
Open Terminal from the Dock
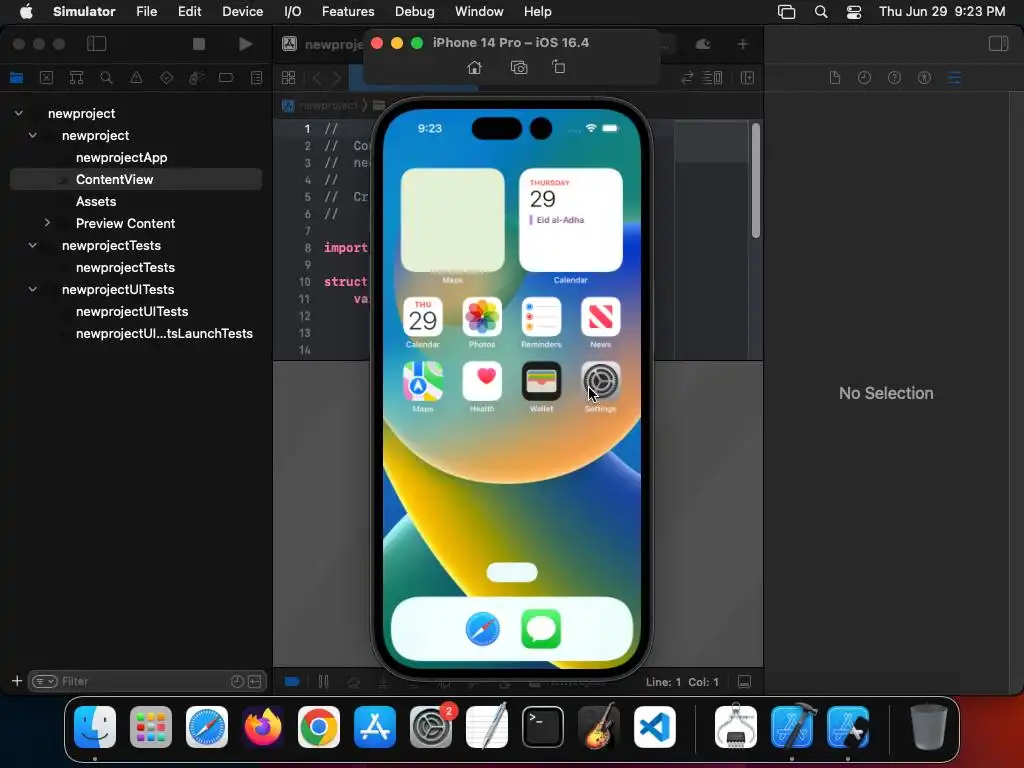click(x=543, y=727)
